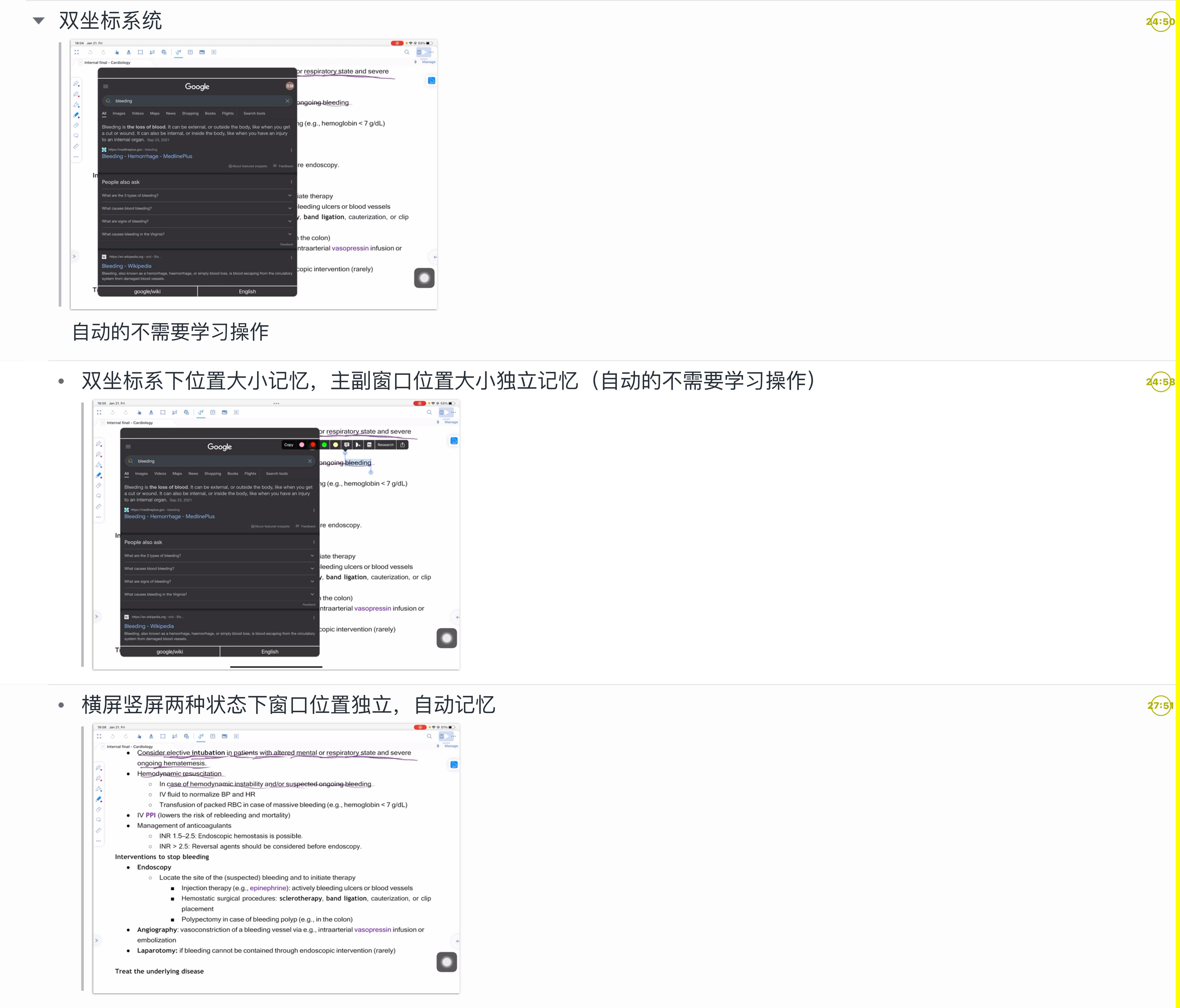Click the bullet before 横屏竖屏两种状态下窗口位置独立
Image resolution: width=1180 pixels, height=1008 pixels.
pyautogui.click(x=61, y=705)
